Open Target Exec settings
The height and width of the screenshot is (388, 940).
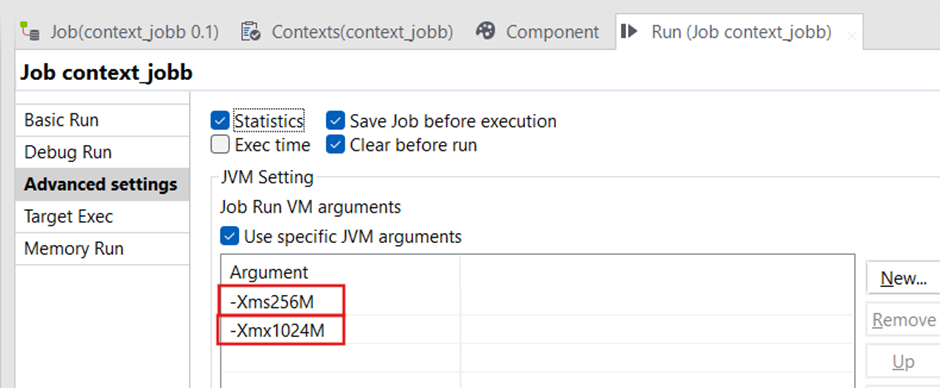pyautogui.click(x=102, y=216)
